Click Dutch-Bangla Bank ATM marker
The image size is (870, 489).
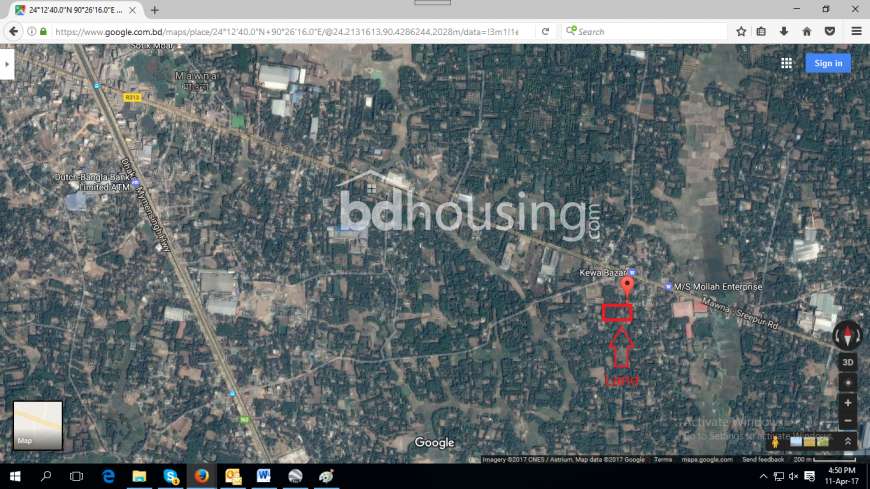(136, 183)
